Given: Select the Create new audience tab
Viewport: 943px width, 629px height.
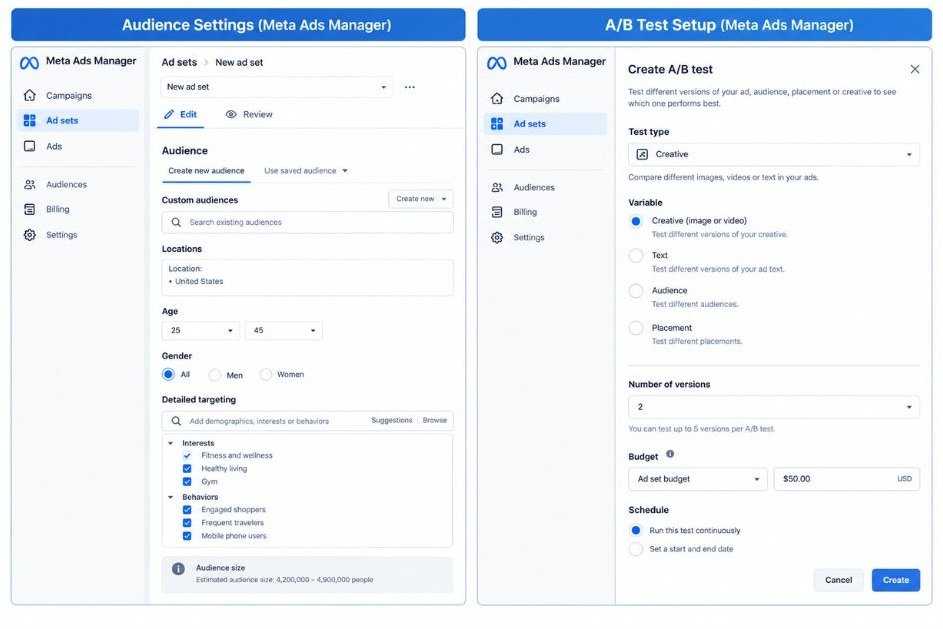Looking at the screenshot, I should click(x=206, y=171).
